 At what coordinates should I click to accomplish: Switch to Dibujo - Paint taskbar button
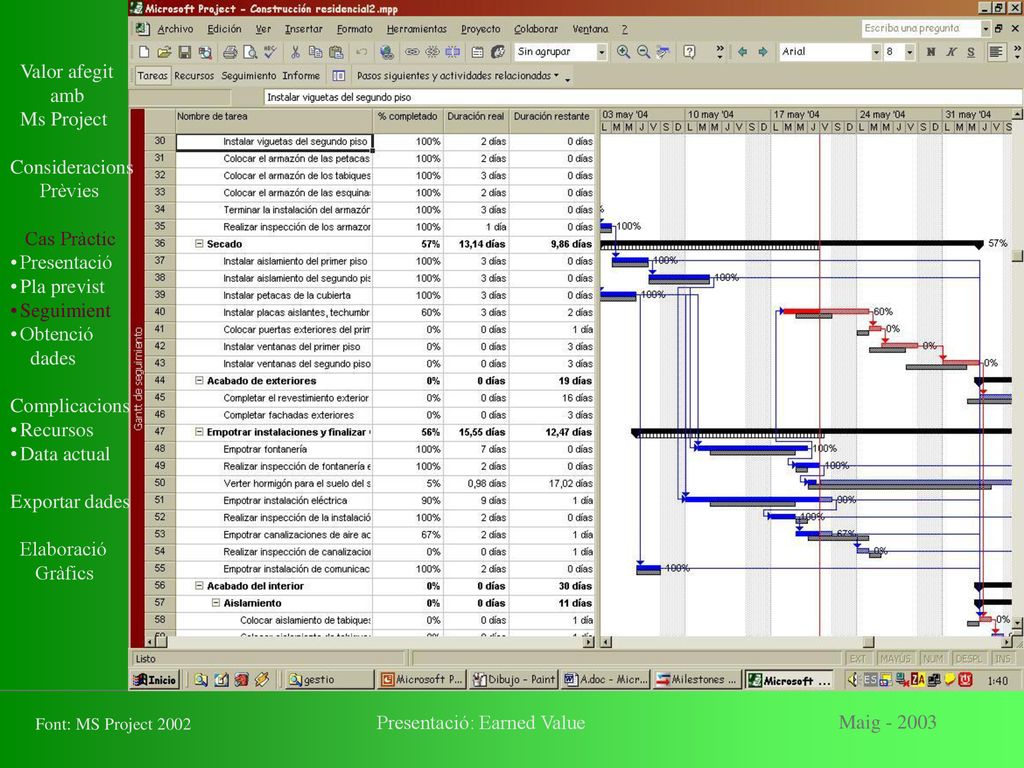click(x=513, y=680)
